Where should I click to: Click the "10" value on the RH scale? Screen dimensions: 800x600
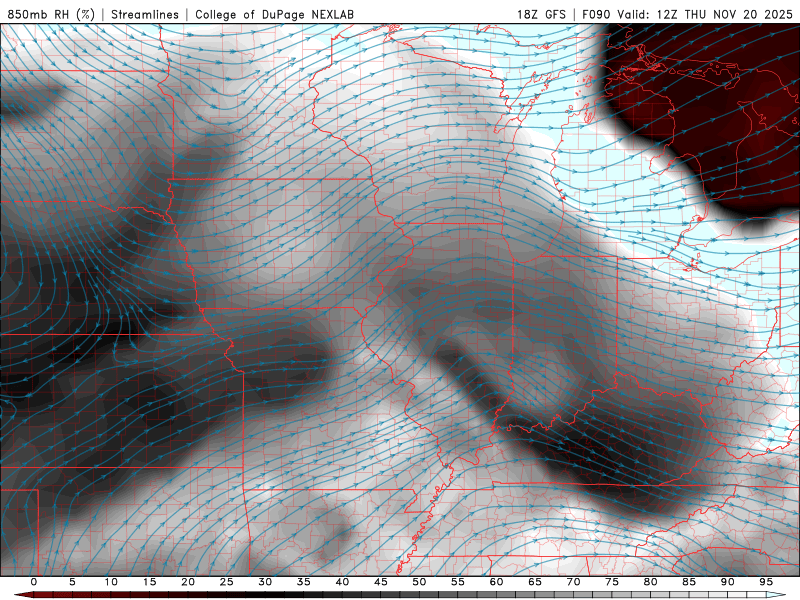coord(111,582)
